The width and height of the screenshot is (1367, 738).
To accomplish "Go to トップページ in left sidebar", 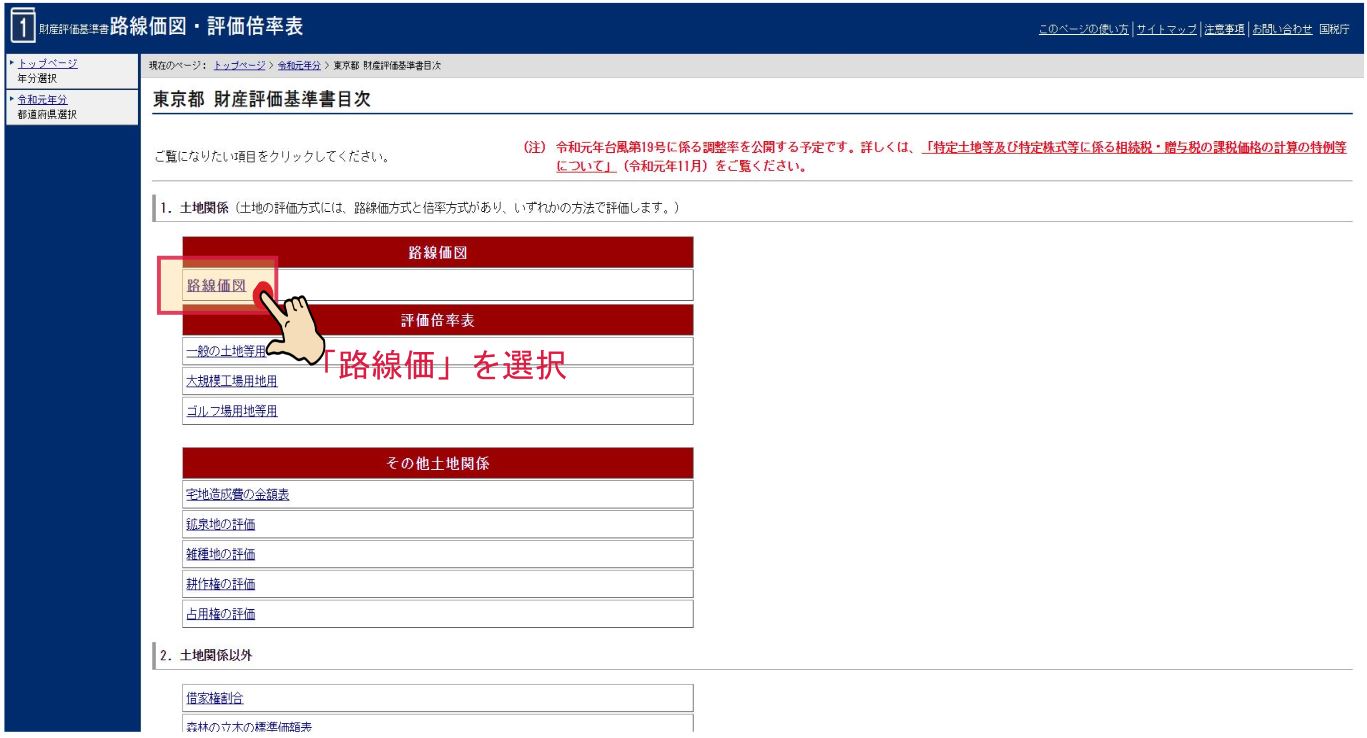I will pos(47,63).
